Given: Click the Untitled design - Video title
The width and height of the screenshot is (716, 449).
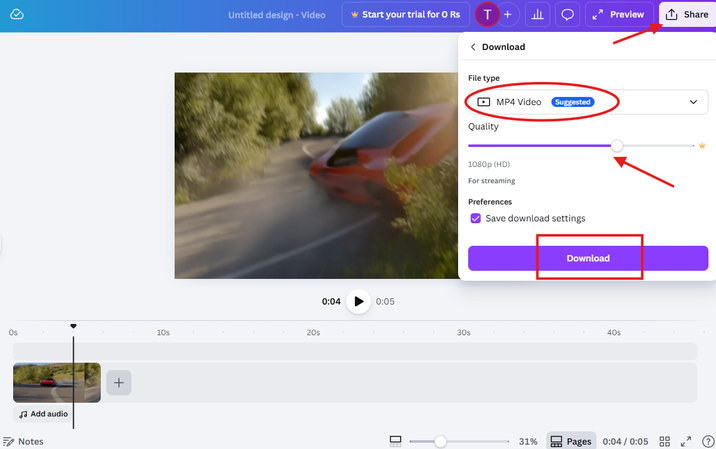Looking at the screenshot, I should pos(277,15).
